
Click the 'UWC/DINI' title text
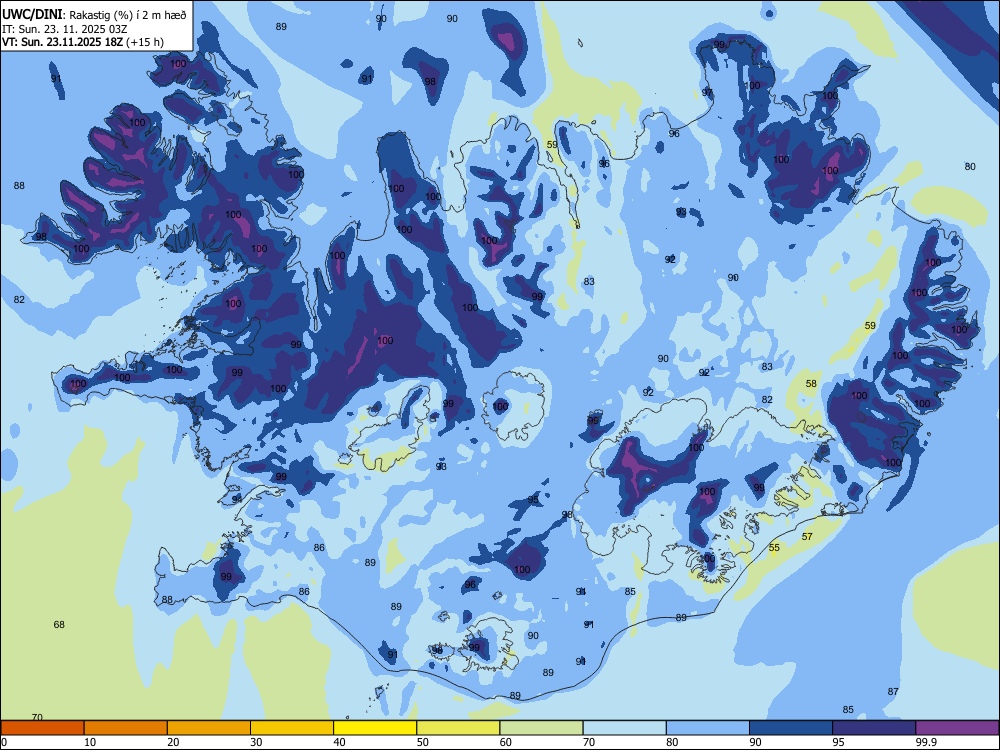coord(32,15)
